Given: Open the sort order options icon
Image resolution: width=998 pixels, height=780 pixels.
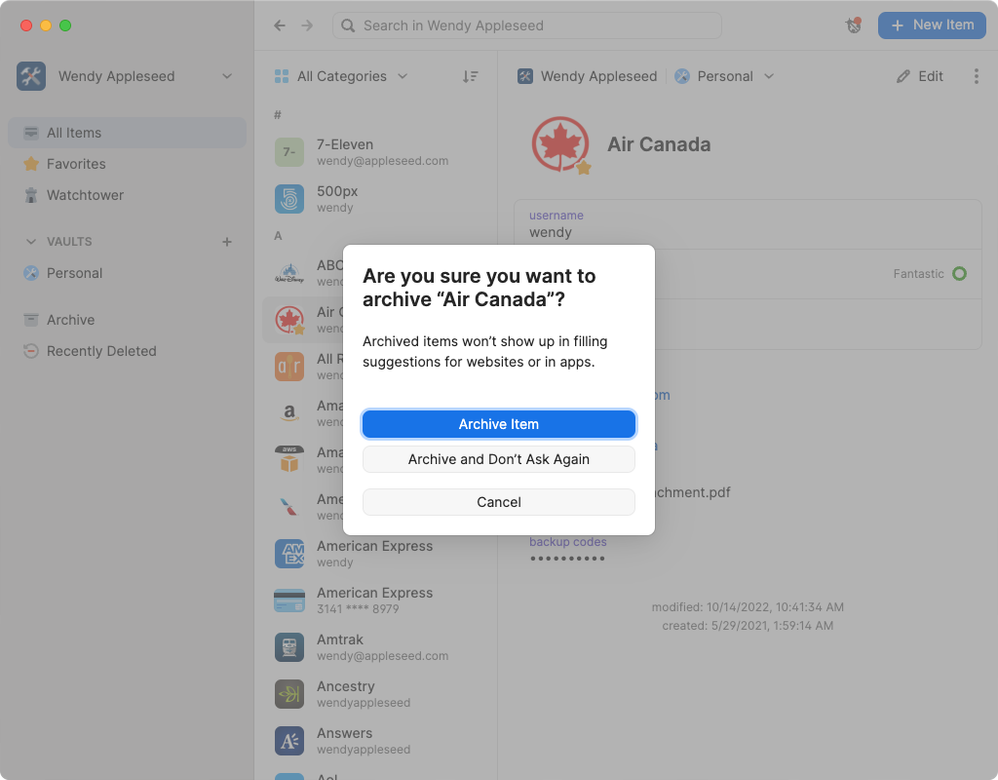Looking at the screenshot, I should click(x=470, y=76).
